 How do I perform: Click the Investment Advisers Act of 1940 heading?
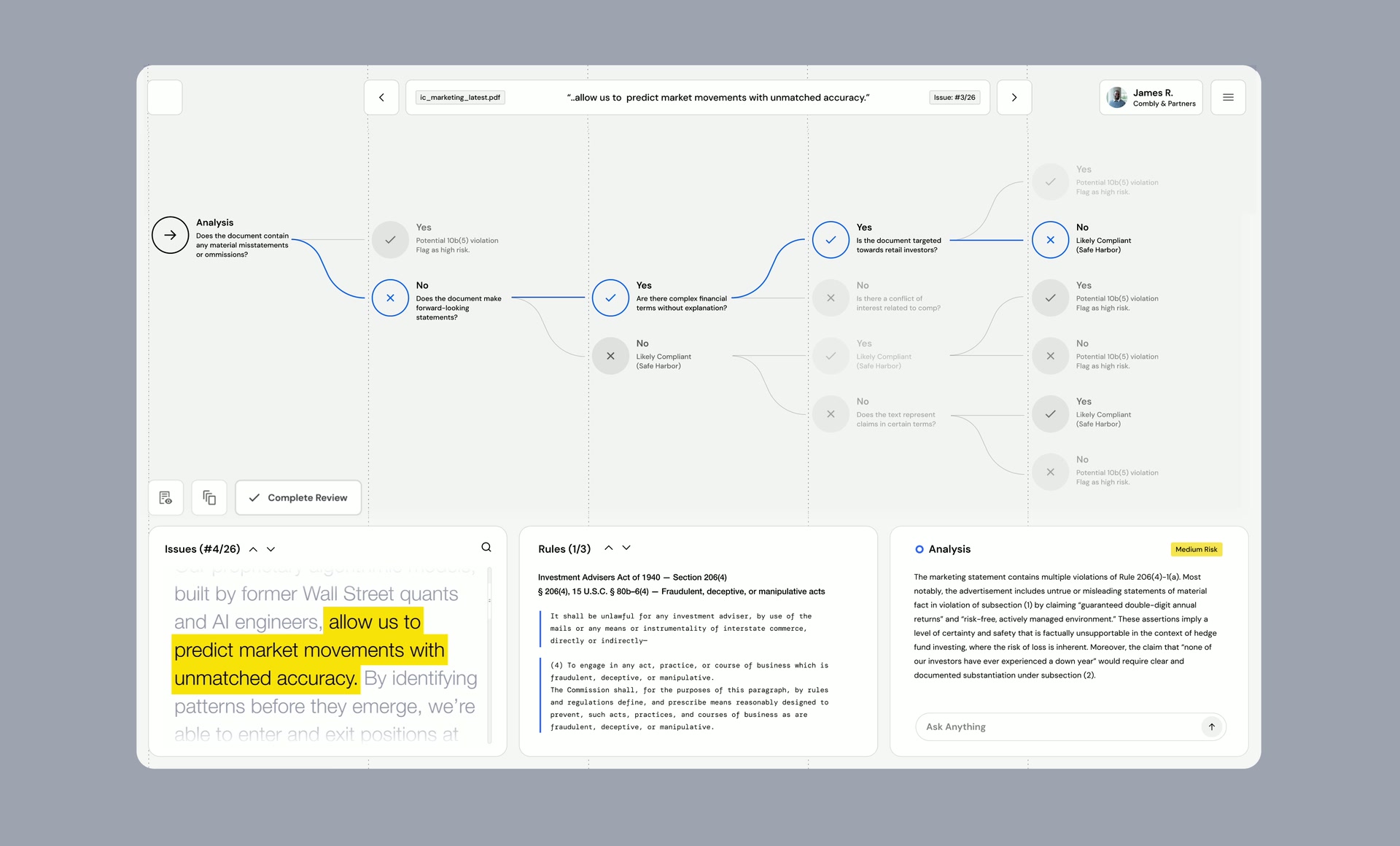tap(632, 577)
